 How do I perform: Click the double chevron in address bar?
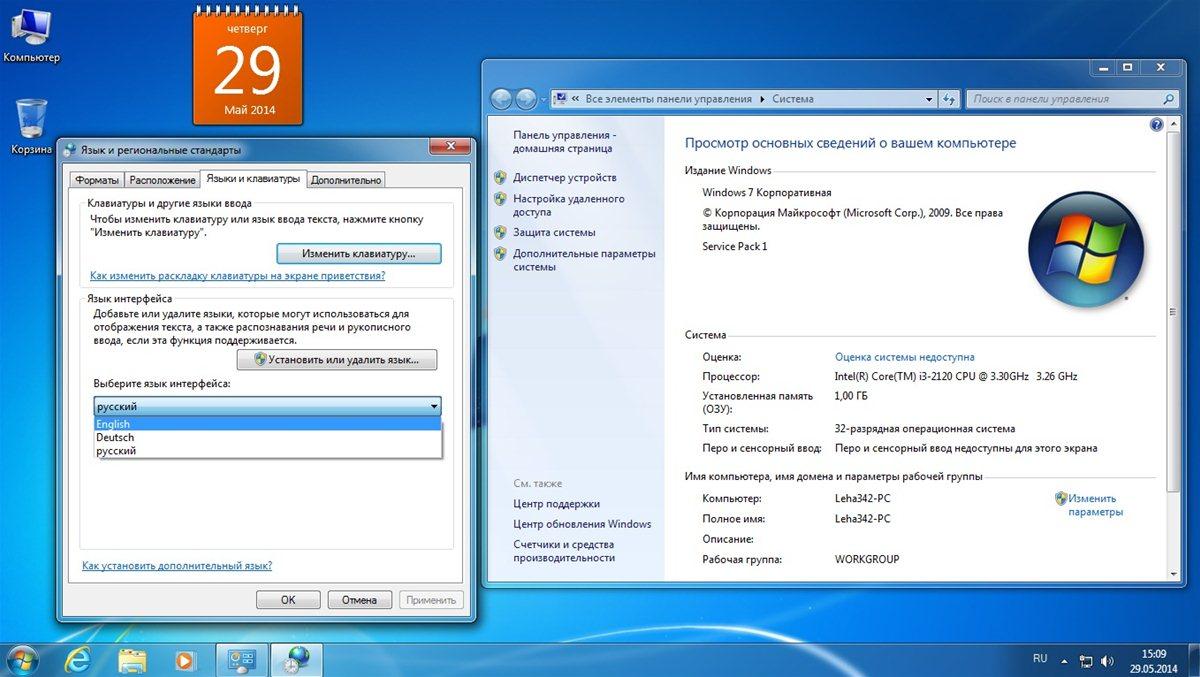(577, 99)
